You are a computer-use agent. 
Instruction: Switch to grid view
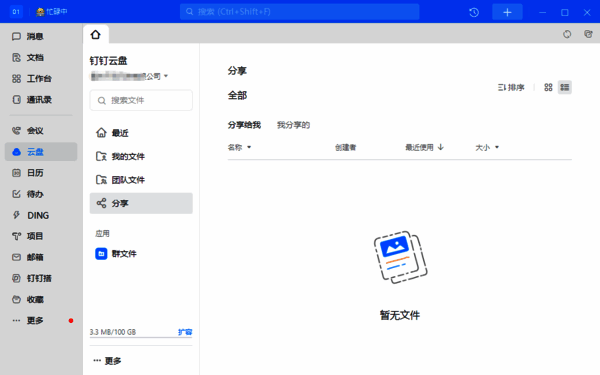(x=548, y=87)
